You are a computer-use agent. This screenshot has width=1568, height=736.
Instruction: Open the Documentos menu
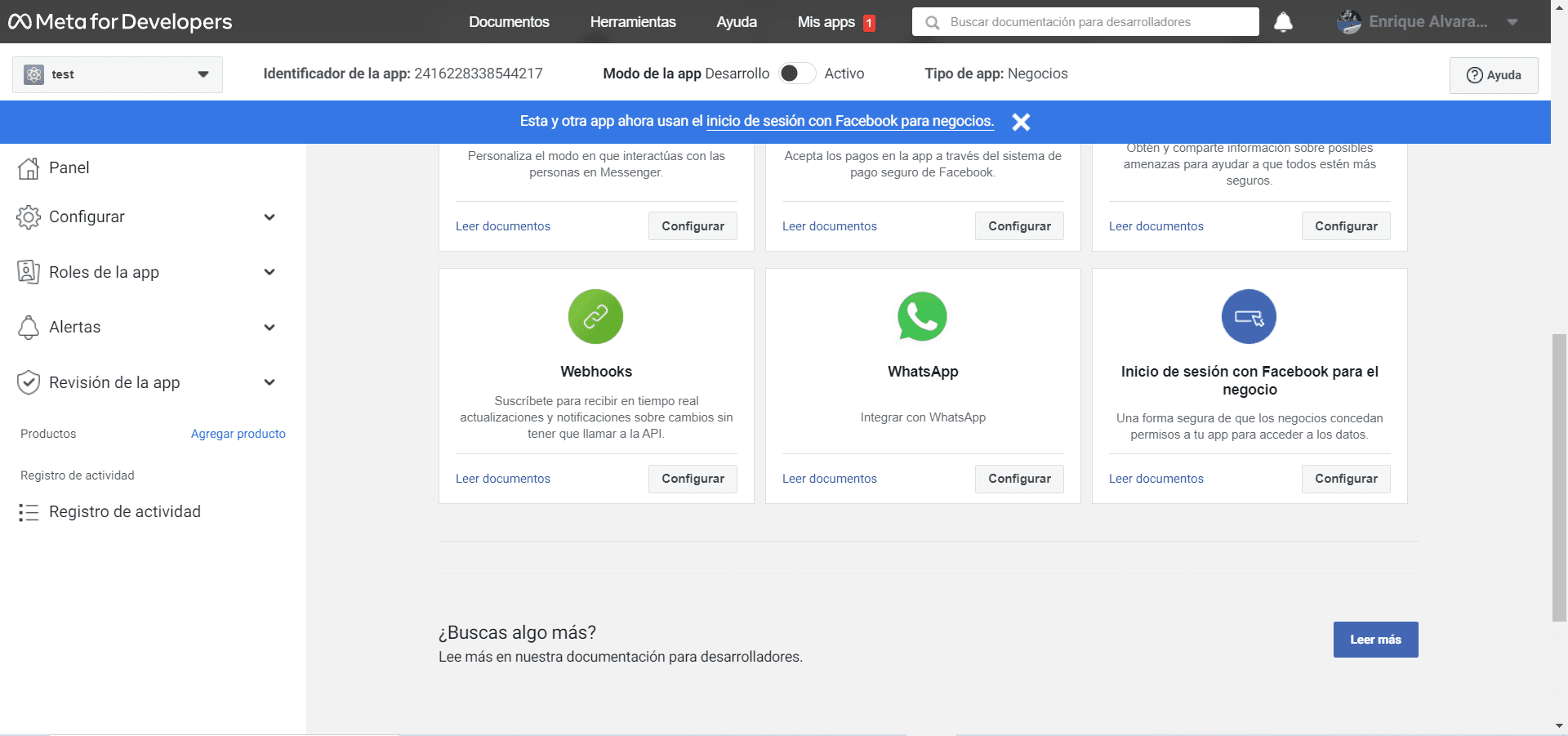(509, 22)
